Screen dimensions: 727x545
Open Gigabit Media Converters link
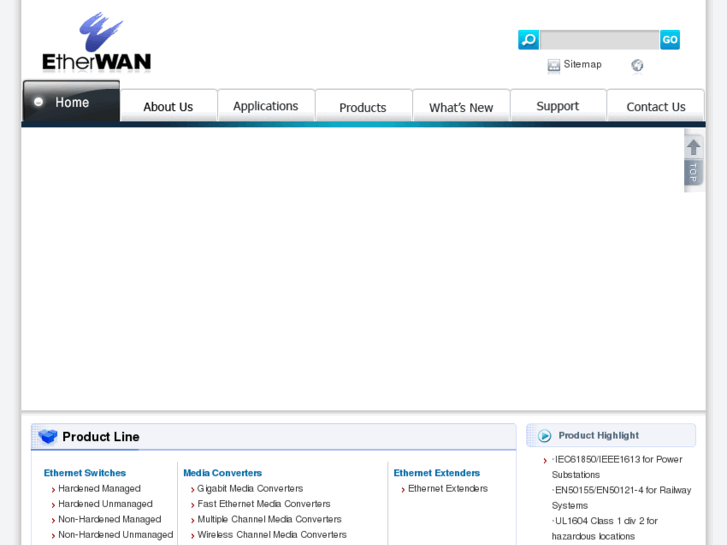point(250,488)
